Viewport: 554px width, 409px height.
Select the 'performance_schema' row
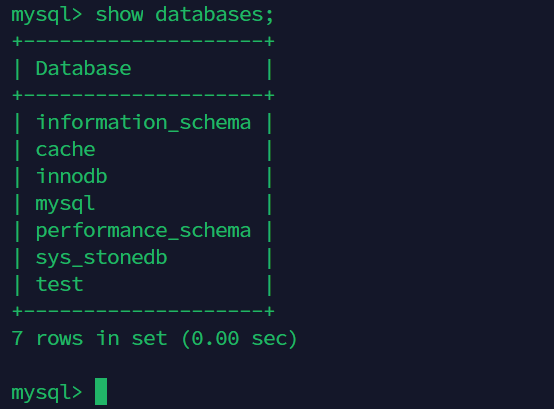coord(143,231)
